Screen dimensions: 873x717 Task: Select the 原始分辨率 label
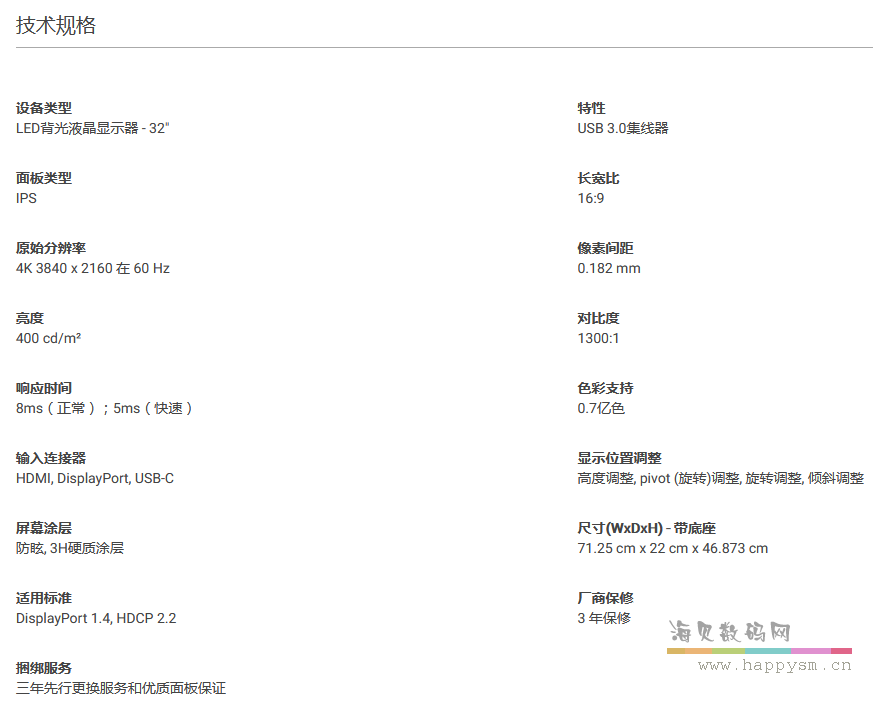(51, 248)
